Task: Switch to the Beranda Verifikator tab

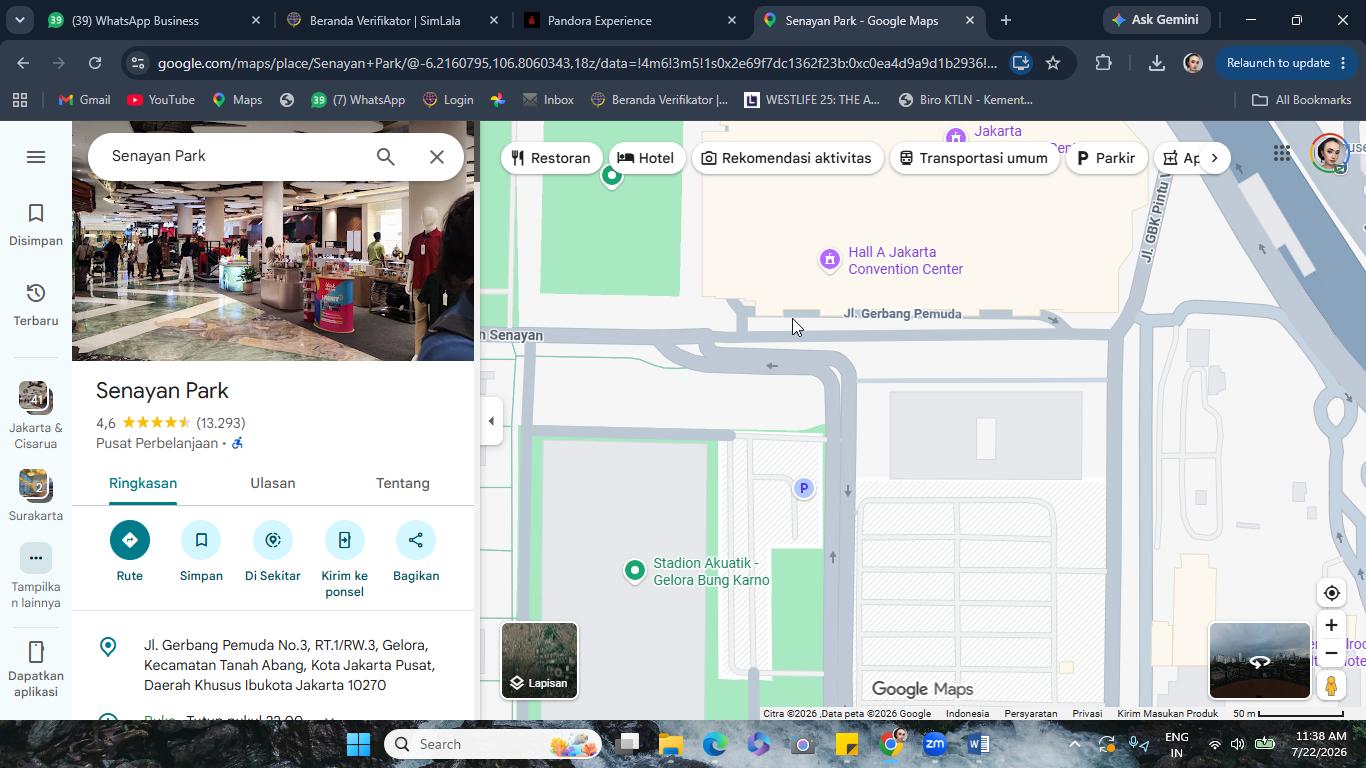Action: [x=392, y=20]
